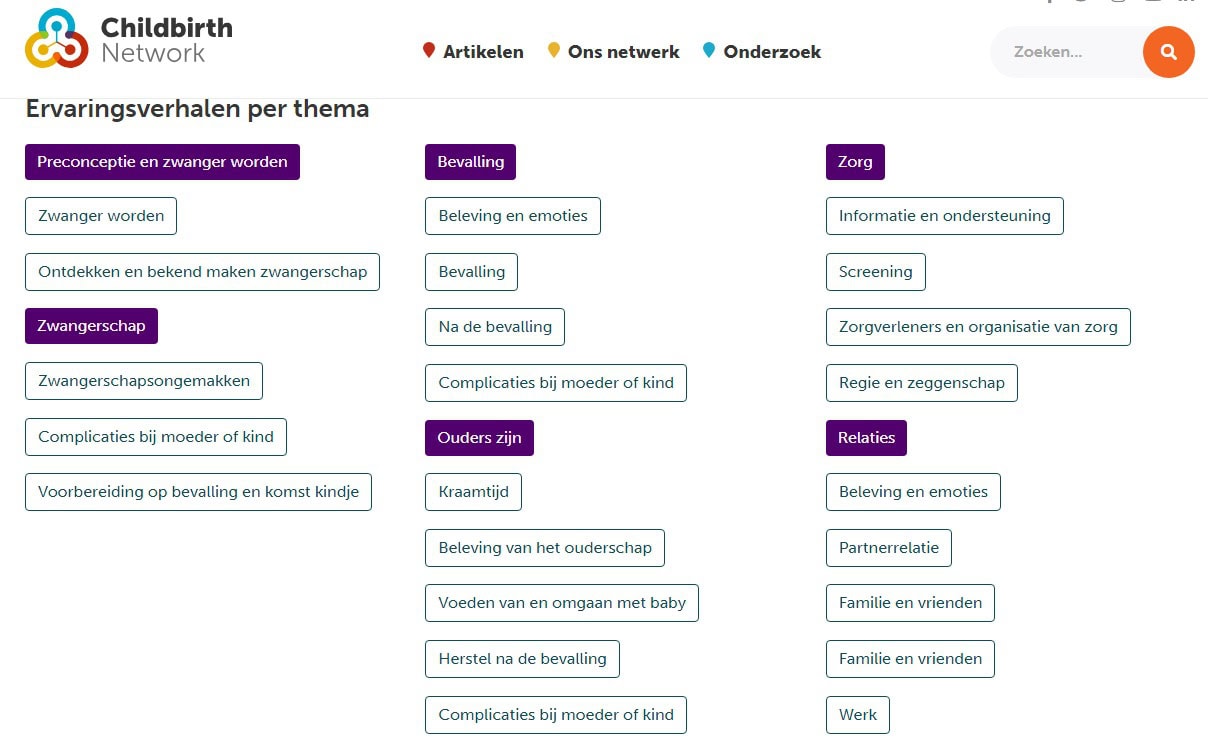Select the purple Ouders zijn category
This screenshot has height=753, width=1208.
tap(479, 438)
